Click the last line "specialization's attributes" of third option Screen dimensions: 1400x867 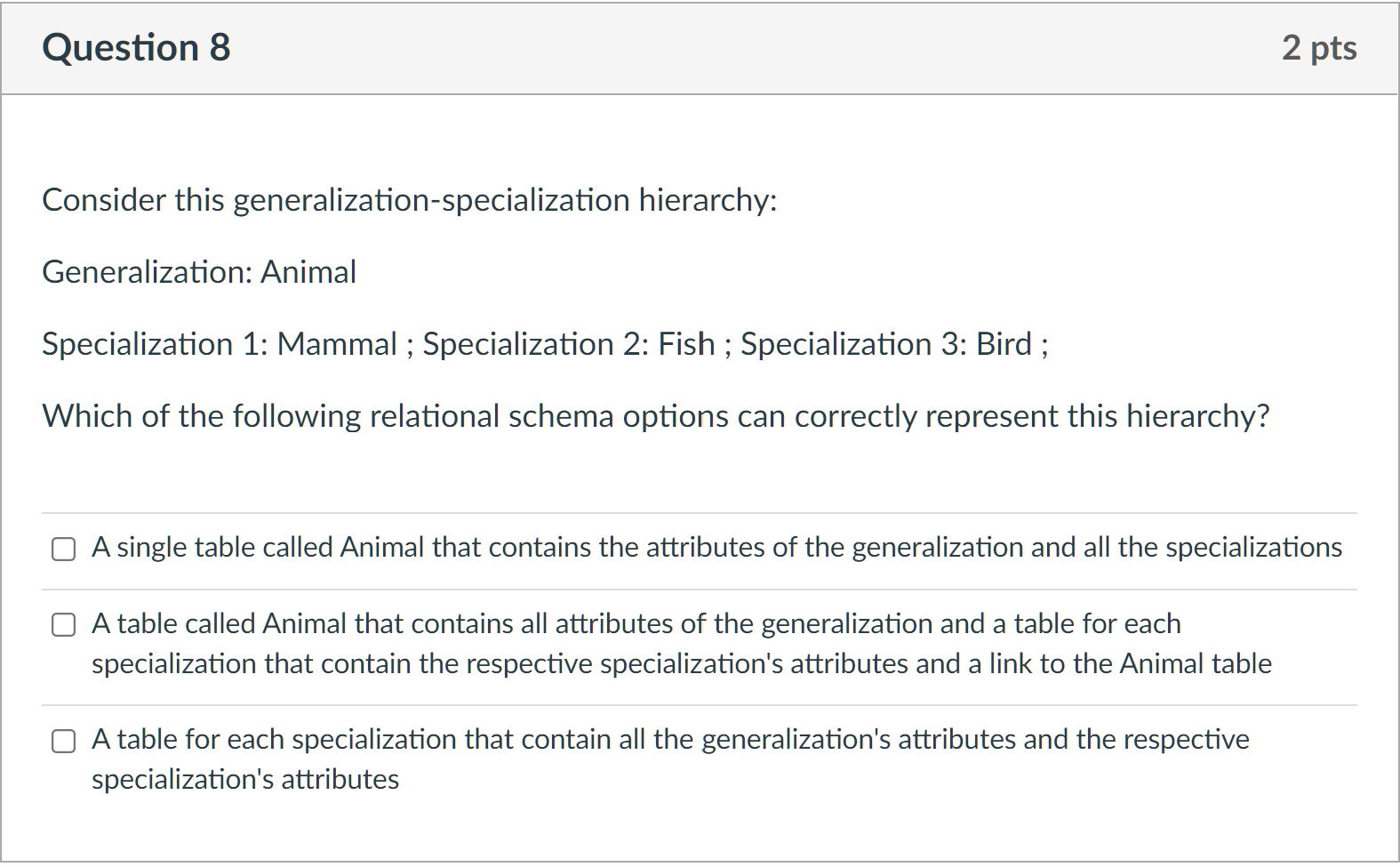[245, 779]
